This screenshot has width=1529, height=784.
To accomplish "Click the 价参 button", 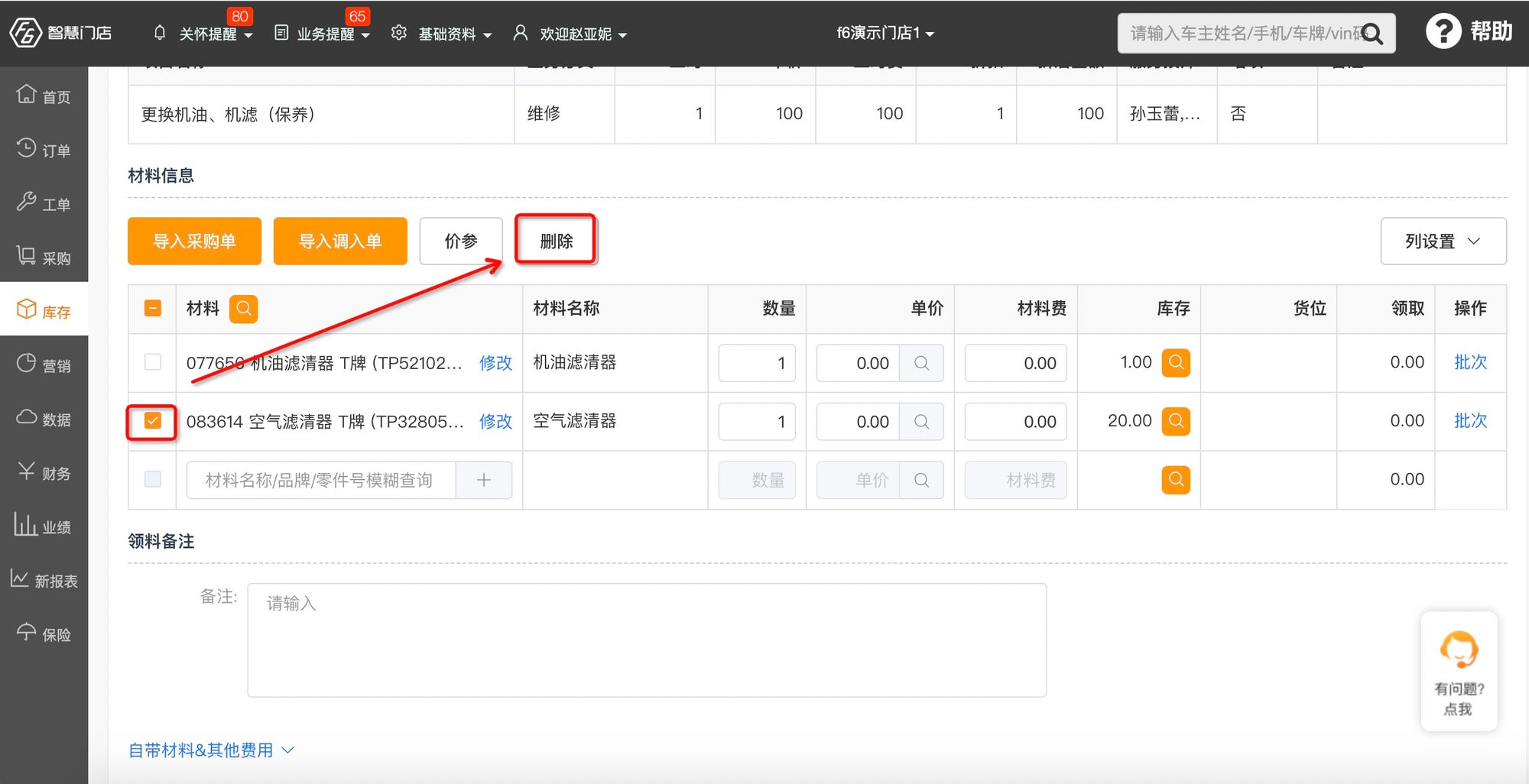I will click(x=461, y=241).
